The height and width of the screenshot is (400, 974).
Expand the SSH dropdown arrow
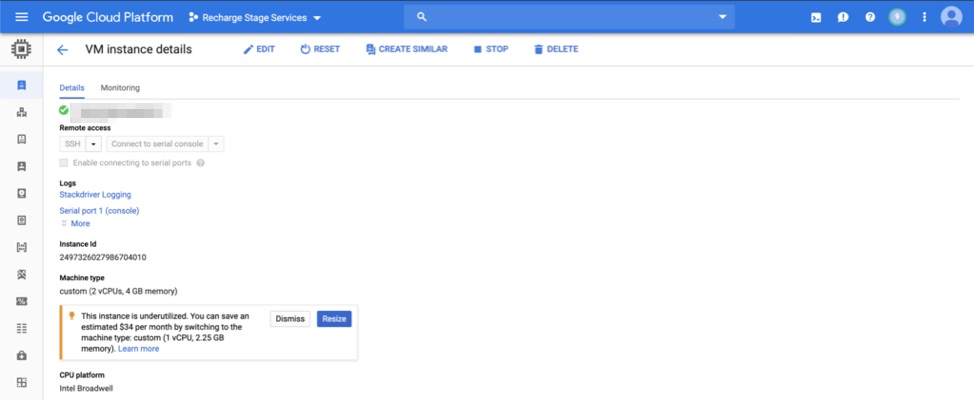(x=94, y=144)
